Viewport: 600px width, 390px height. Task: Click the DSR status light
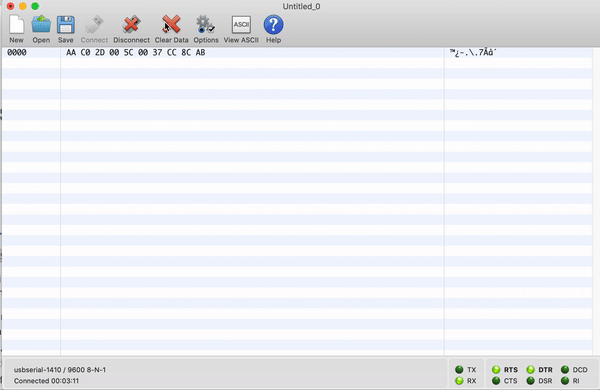(x=530, y=380)
